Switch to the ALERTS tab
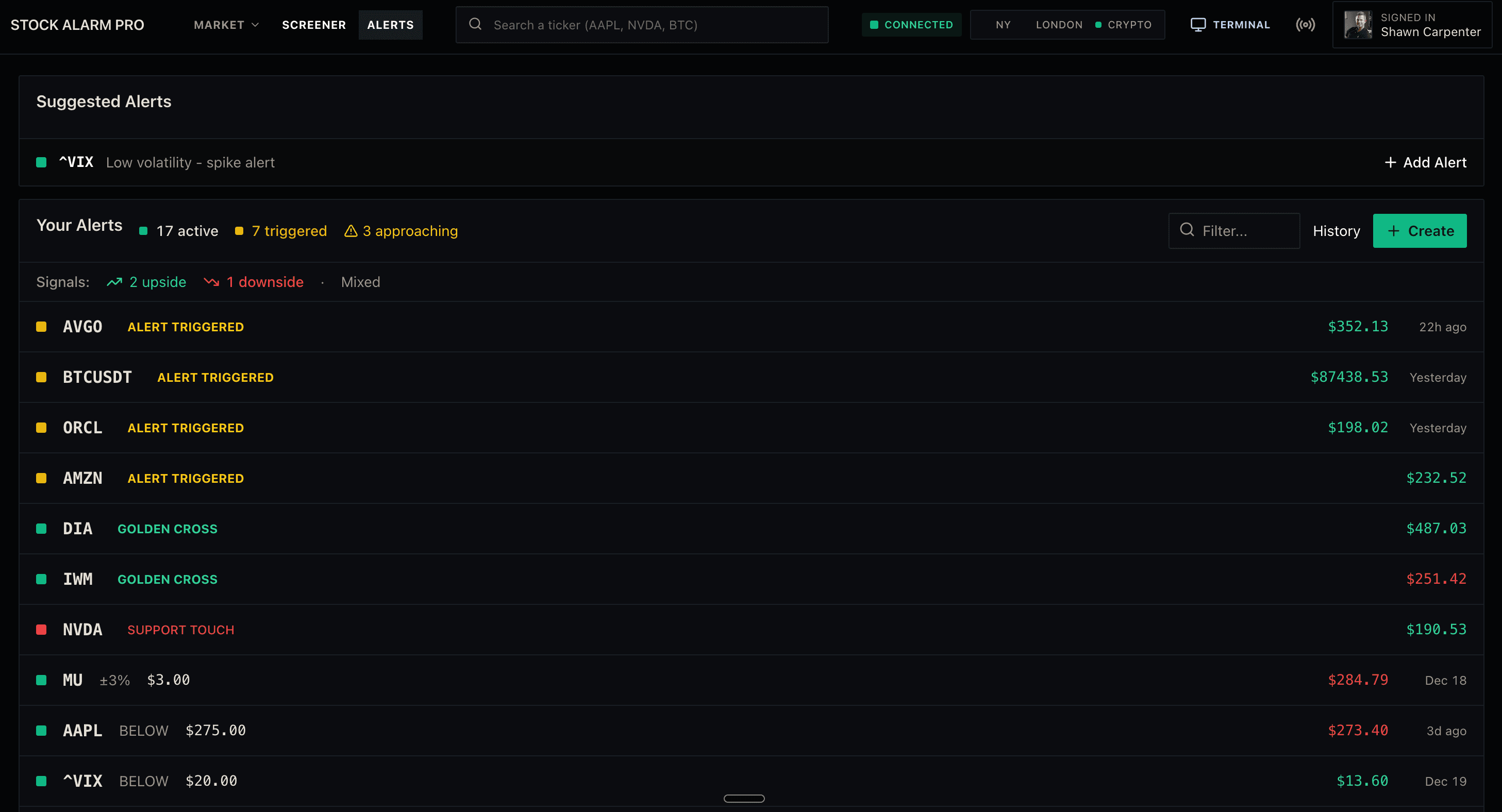The image size is (1502, 812). point(390,25)
